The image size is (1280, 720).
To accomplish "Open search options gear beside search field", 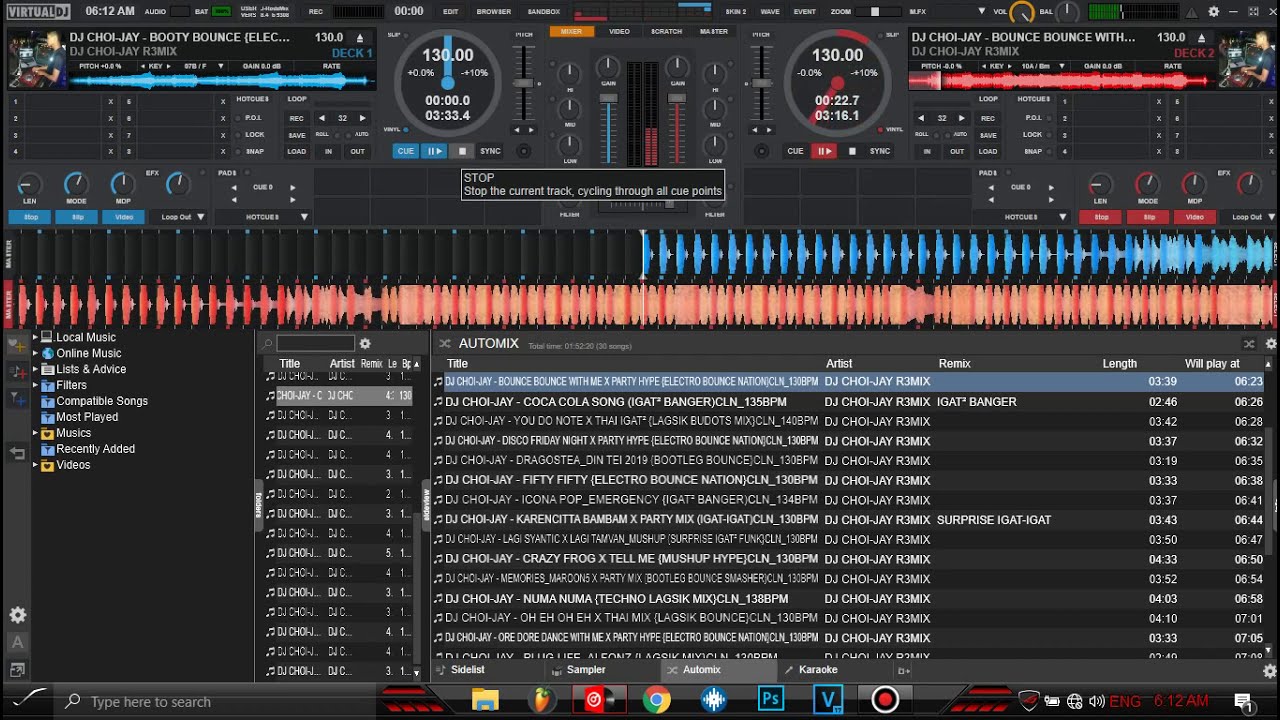I will (x=365, y=343).
